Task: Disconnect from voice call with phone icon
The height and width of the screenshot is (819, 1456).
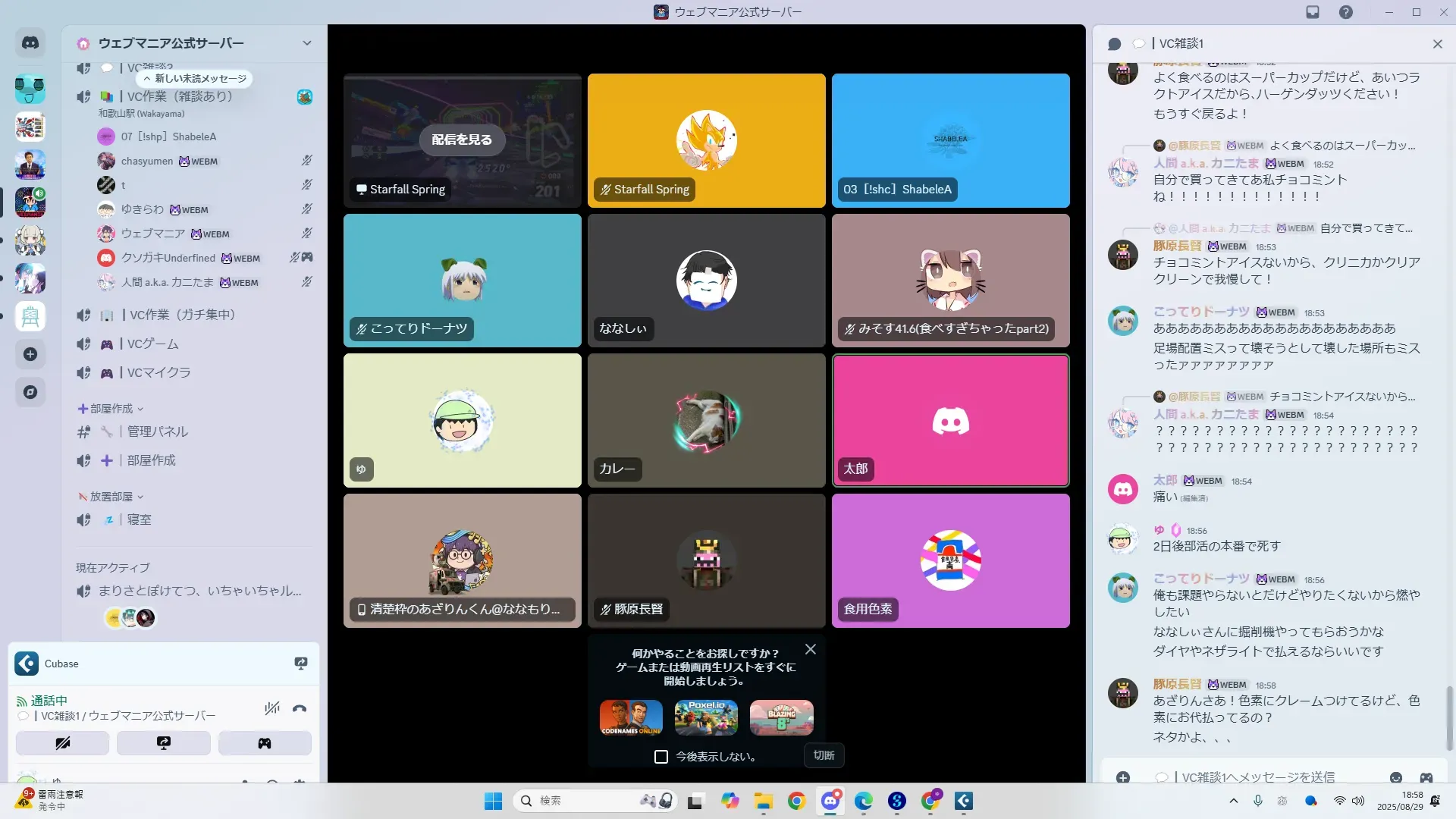Action: tap(300, 708)
